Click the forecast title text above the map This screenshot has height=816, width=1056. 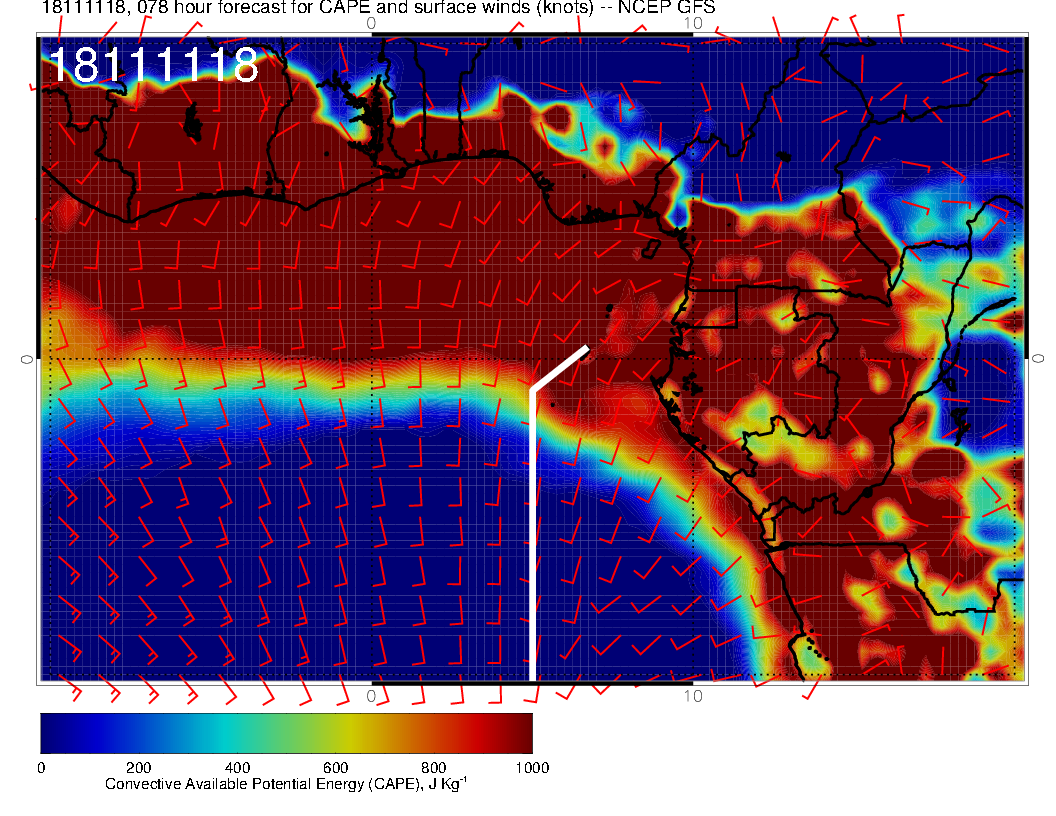378,8
